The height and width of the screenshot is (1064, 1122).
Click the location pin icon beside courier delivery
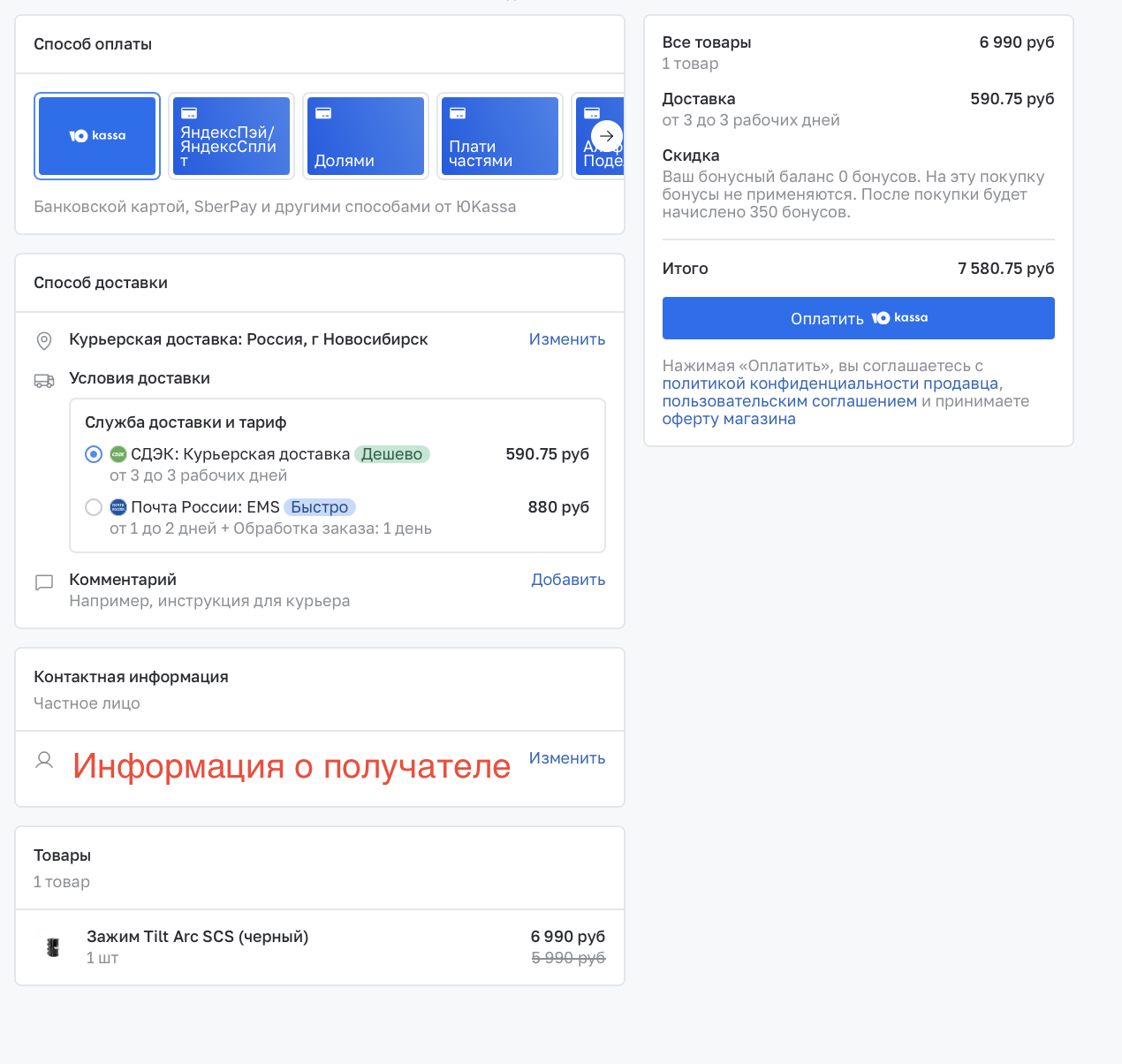point(43,340)
